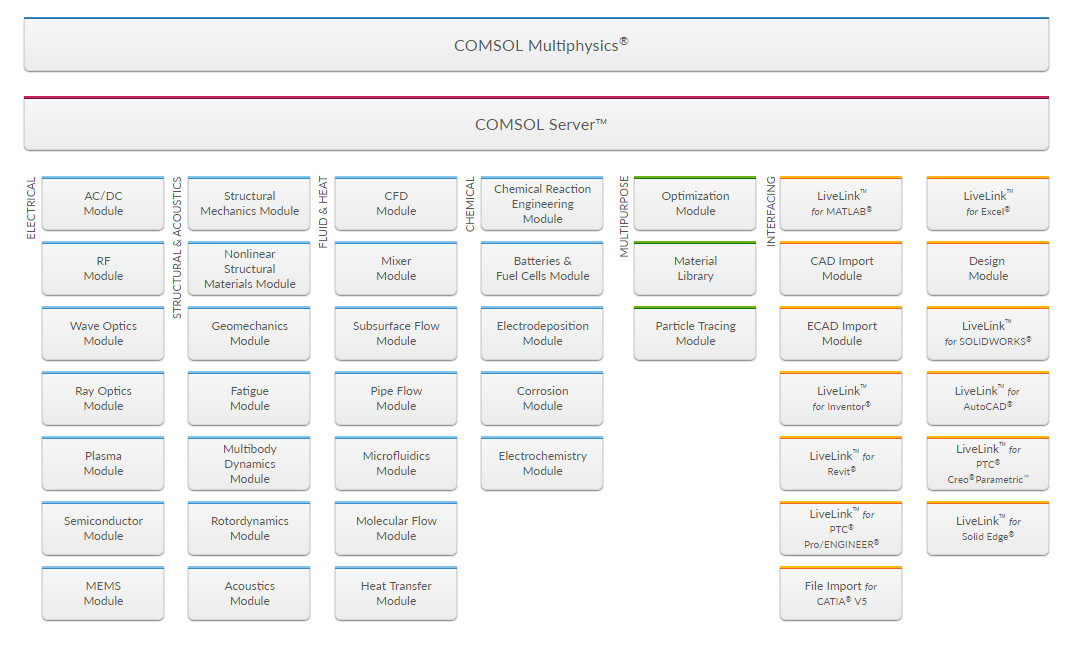The height and width of the screenshot is (649, 1078).
Task: Click the Structural Mechanics Module
Action: click(249, 204)
